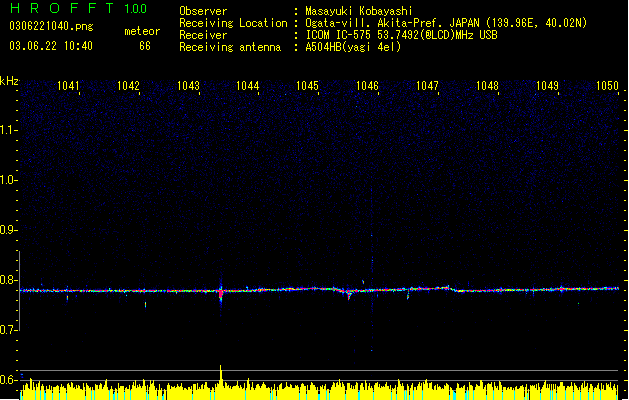Select the 0.9 kHz axis label

click(8, 230)
